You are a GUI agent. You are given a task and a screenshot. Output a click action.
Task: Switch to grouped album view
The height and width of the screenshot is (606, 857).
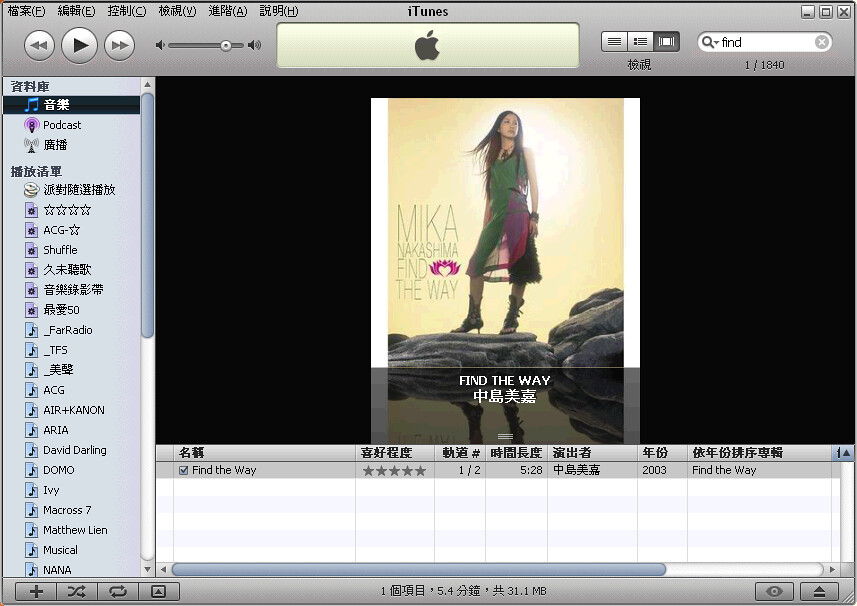640,42
